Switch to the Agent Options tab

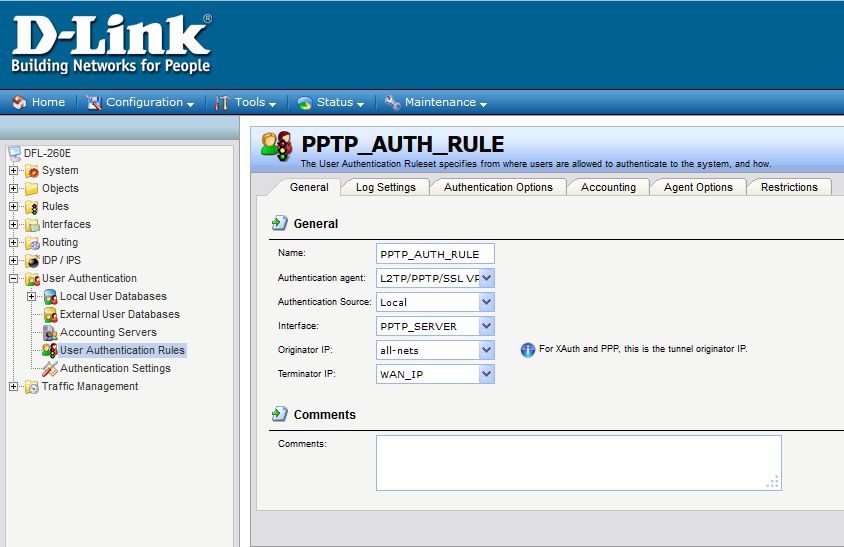(x=698, y=187)
